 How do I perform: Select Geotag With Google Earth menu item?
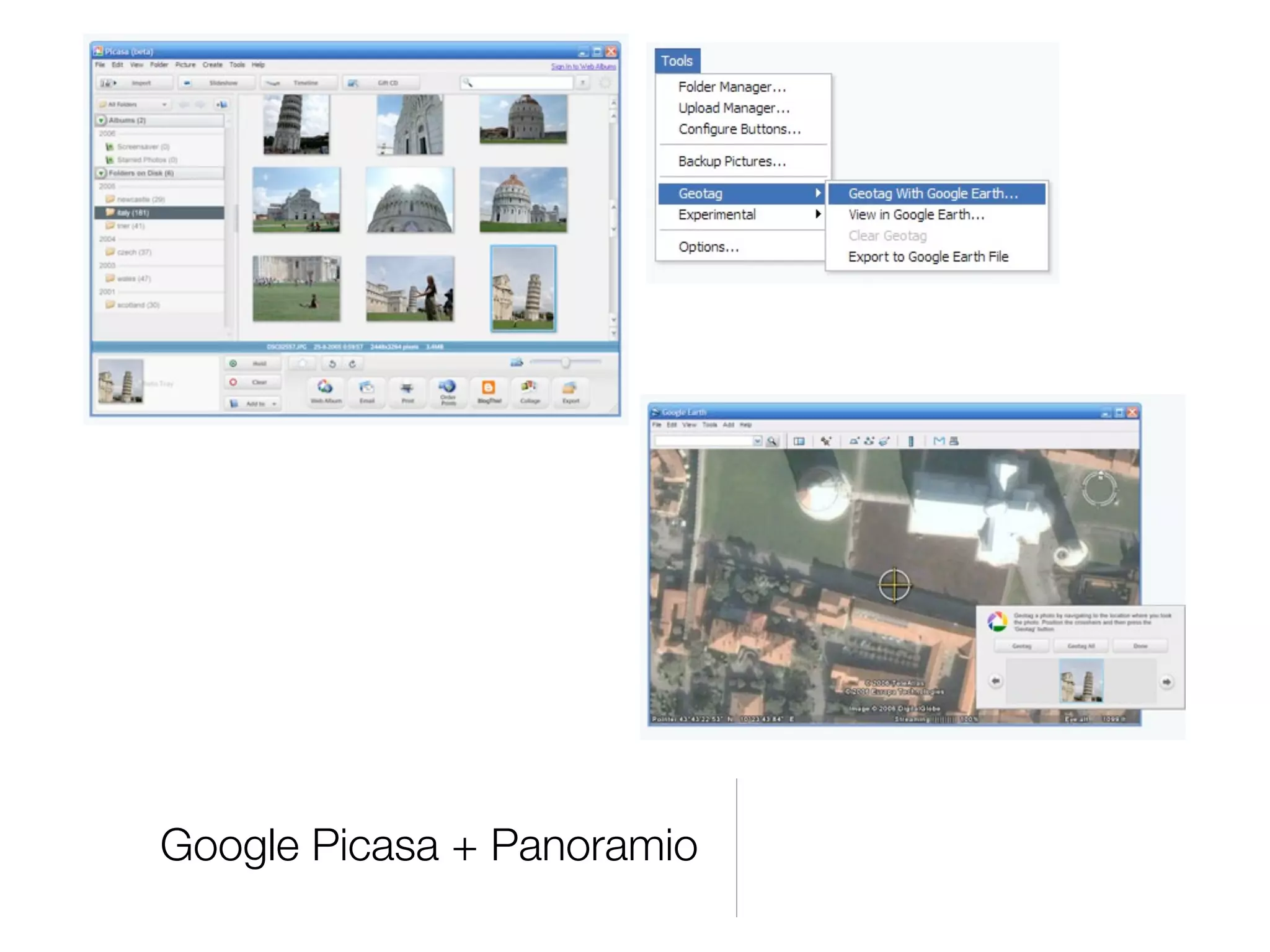[933, 193]
